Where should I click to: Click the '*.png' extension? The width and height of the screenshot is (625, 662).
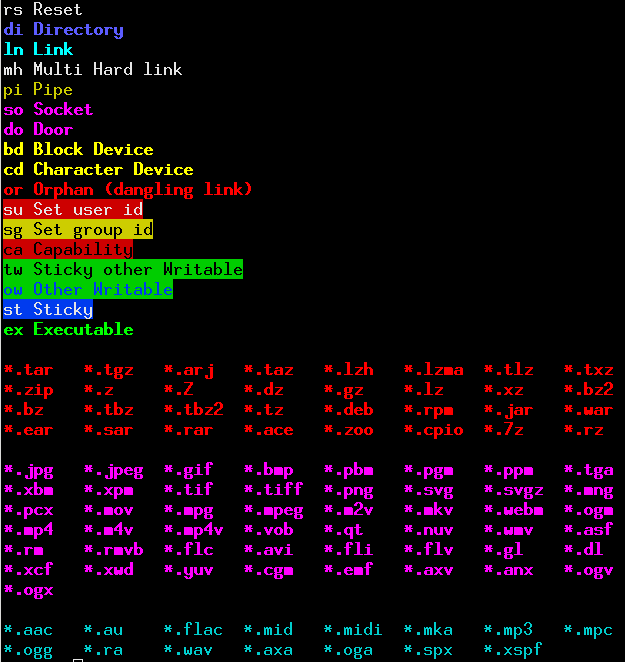tap(348, 491)
